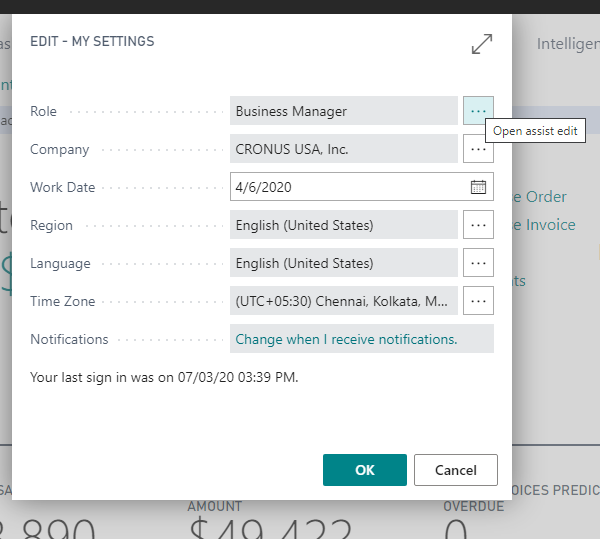
Task: Click the CRONUS USA, Inc. company field
Action: click(343, 149)
